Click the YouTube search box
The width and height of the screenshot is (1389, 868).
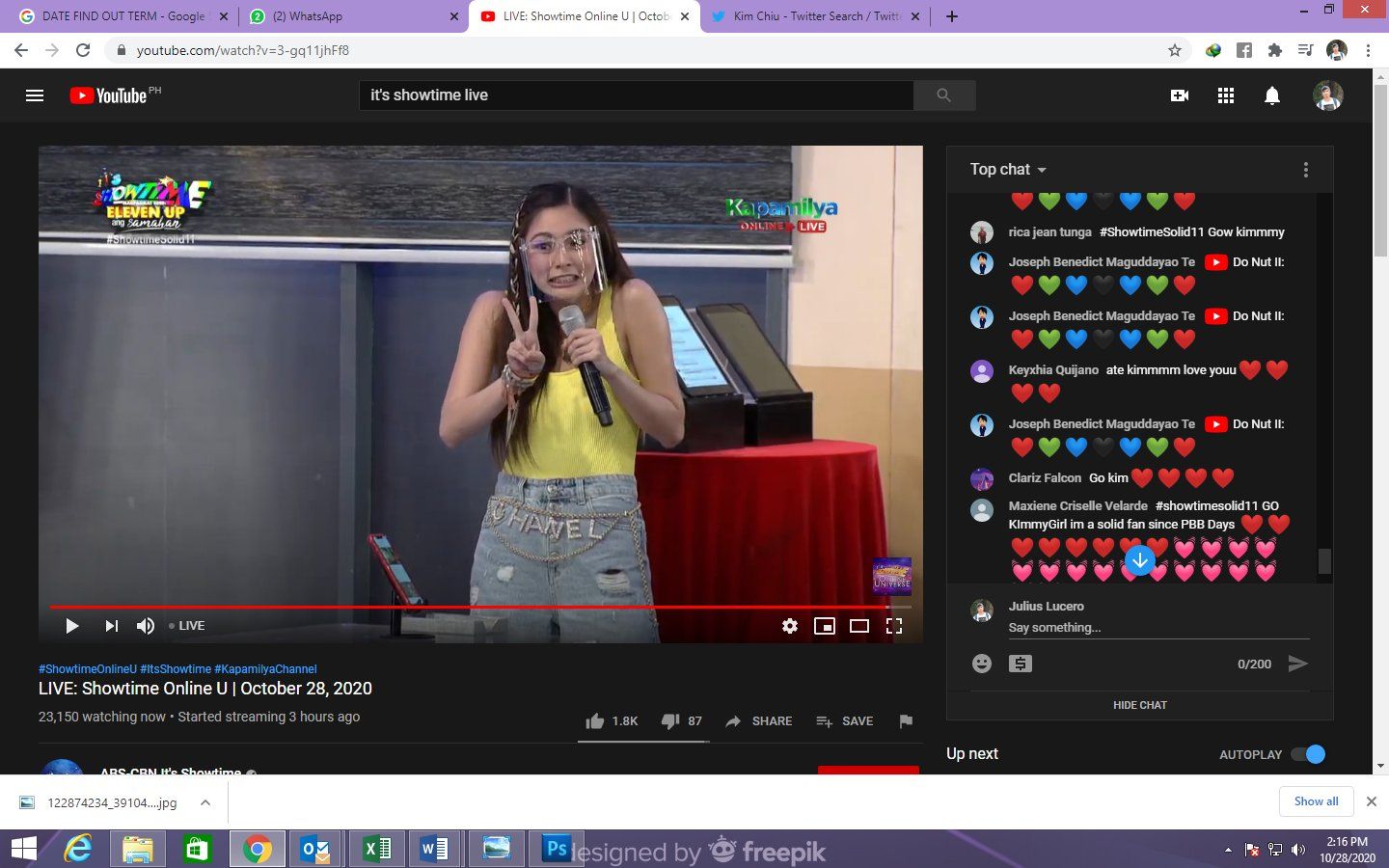(637, 95)
